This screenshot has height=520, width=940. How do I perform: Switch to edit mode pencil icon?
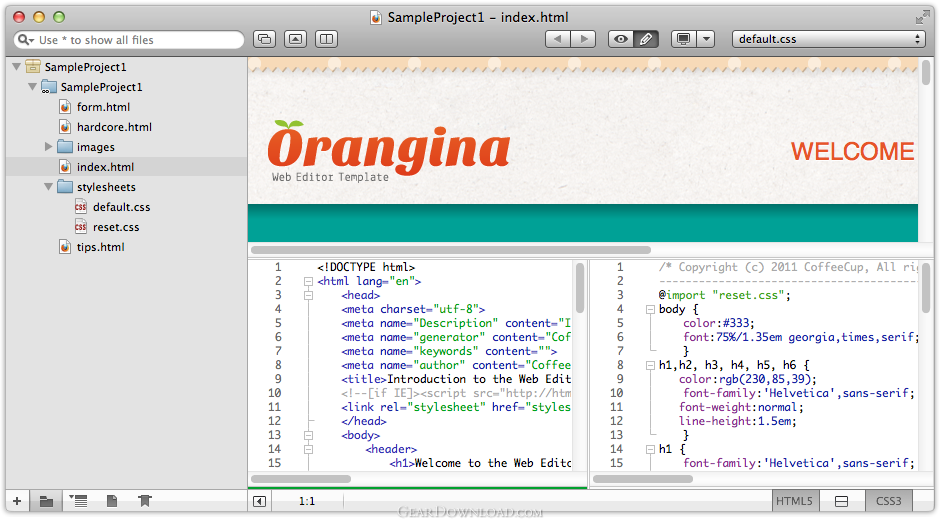[x=646, y=39]
